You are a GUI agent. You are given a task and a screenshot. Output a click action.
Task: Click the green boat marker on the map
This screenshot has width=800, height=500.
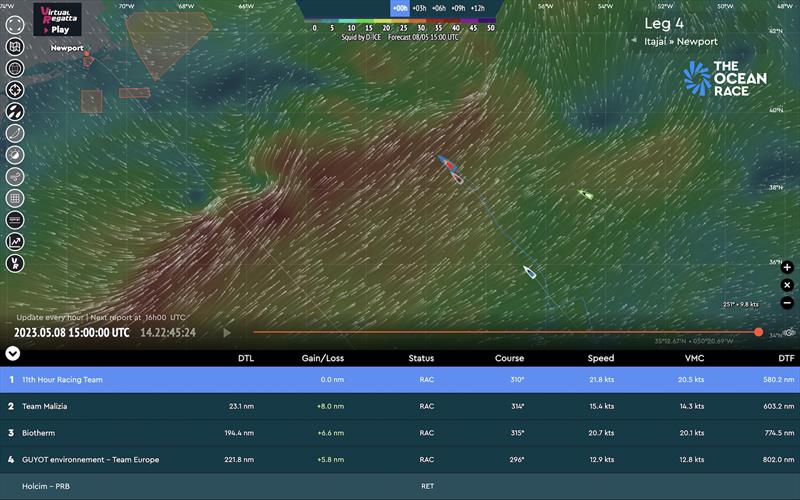tap(586, 194)
